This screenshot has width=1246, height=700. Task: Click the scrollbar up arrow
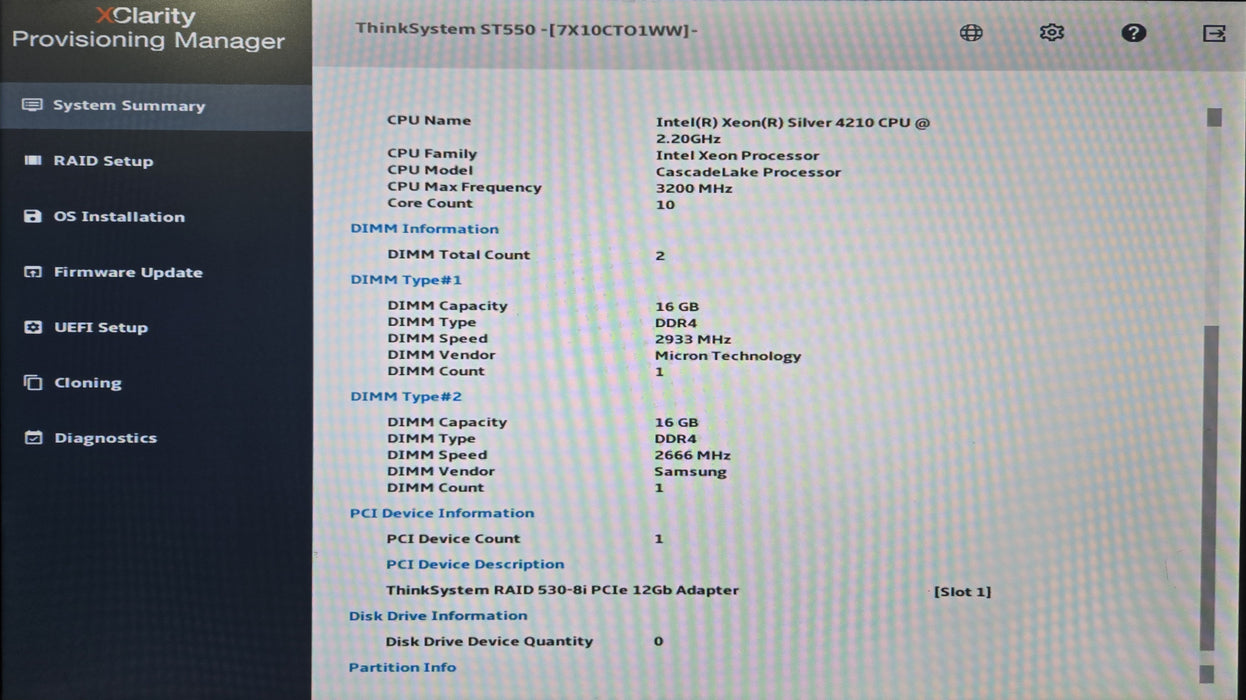(x=1214, y=117)
